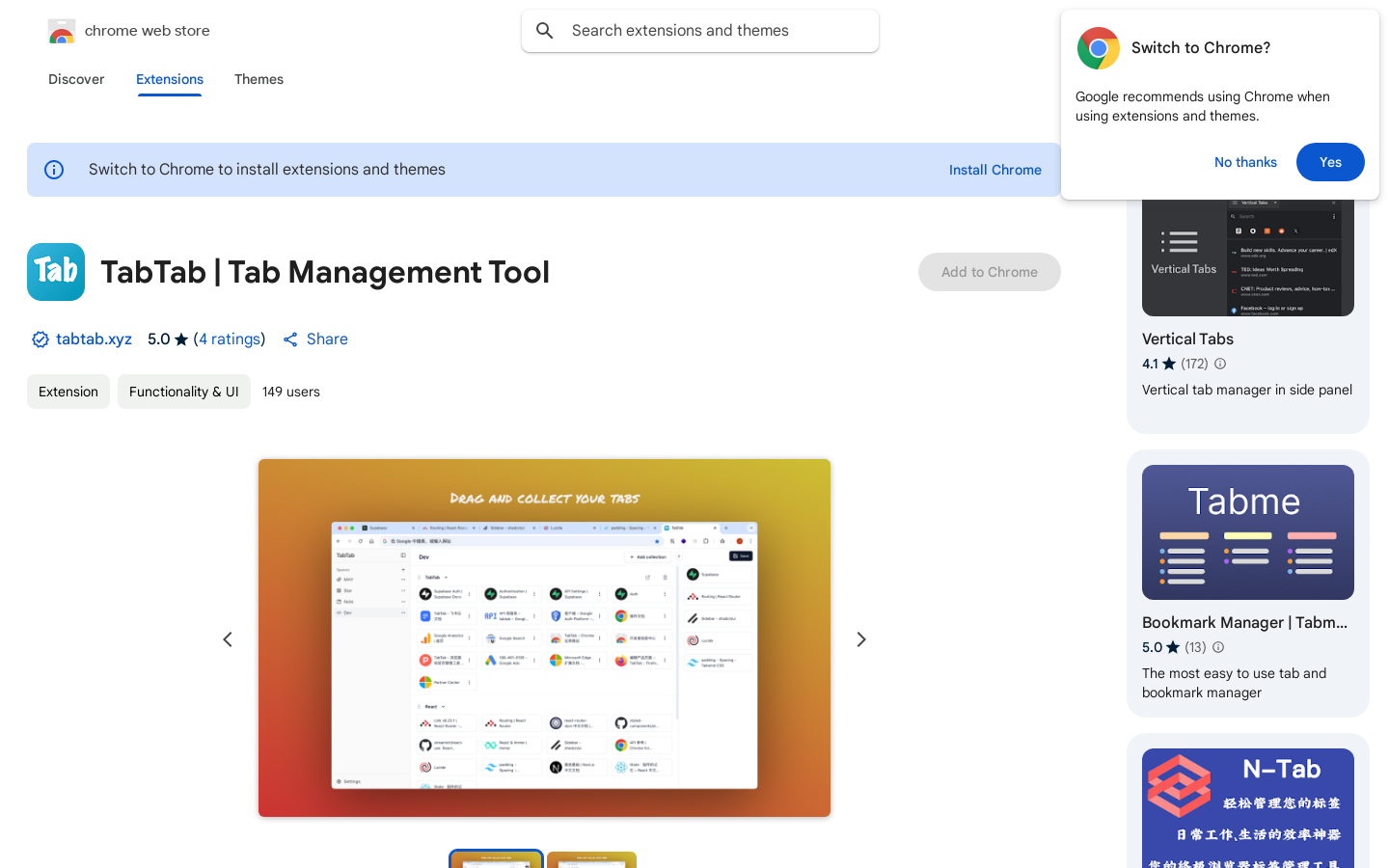Click the info icon in blue banner
This screenshot has width=1389, height=868.
[x=54, y=170]
